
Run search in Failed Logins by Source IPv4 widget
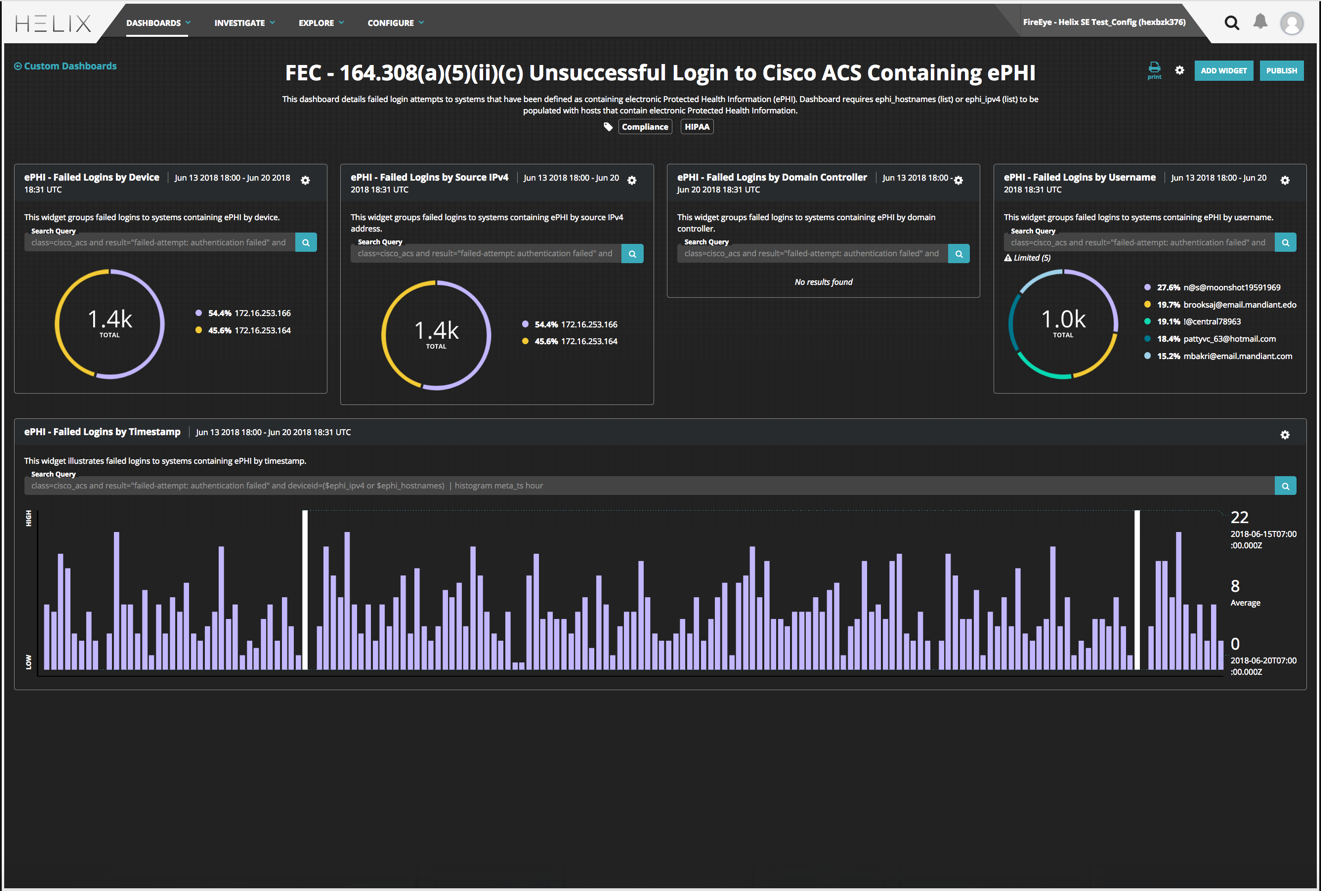tap(632, 254)
